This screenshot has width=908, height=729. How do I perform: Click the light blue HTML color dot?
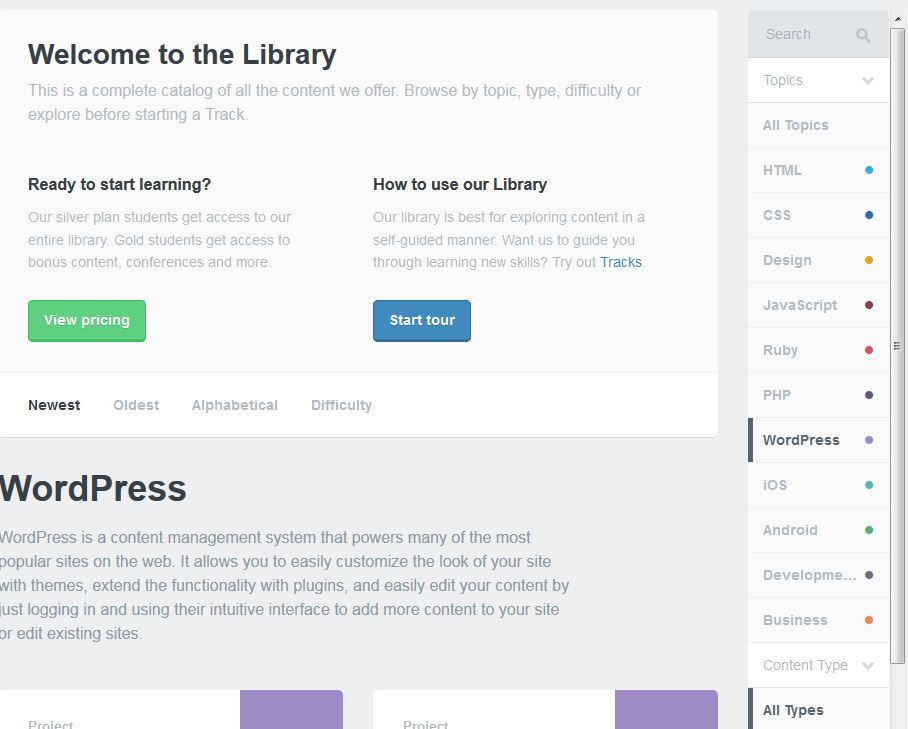tap(869, 170)
